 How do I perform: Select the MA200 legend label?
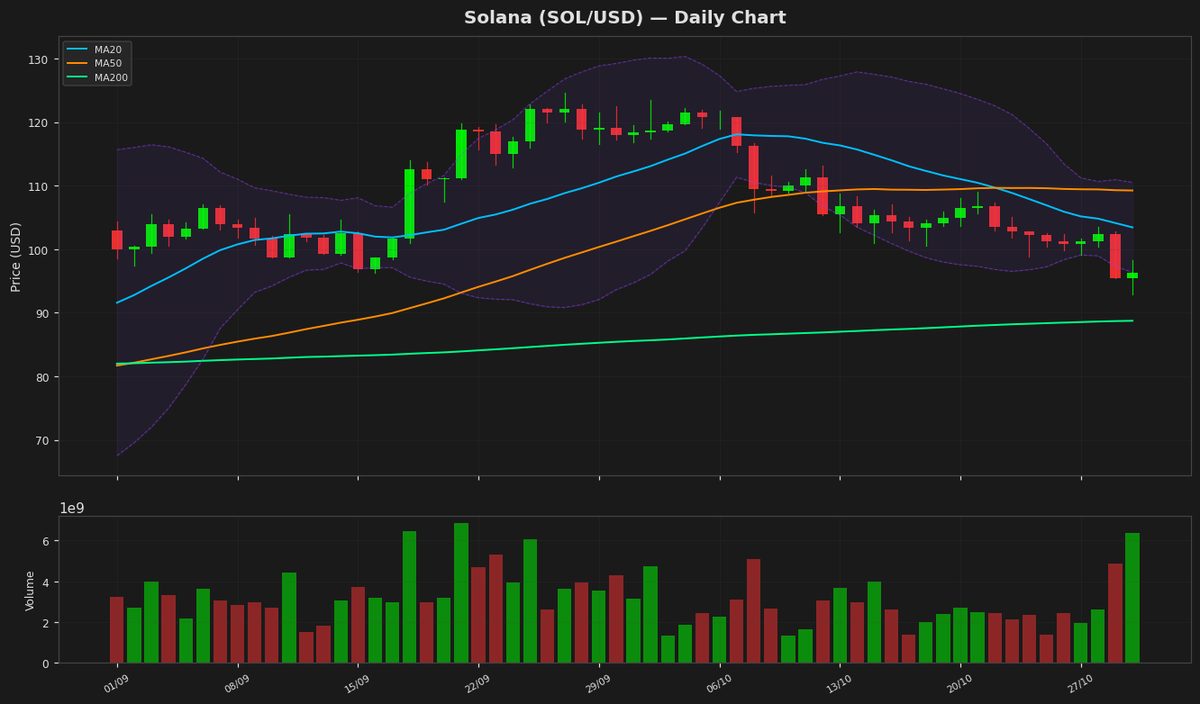click(111, 77)
